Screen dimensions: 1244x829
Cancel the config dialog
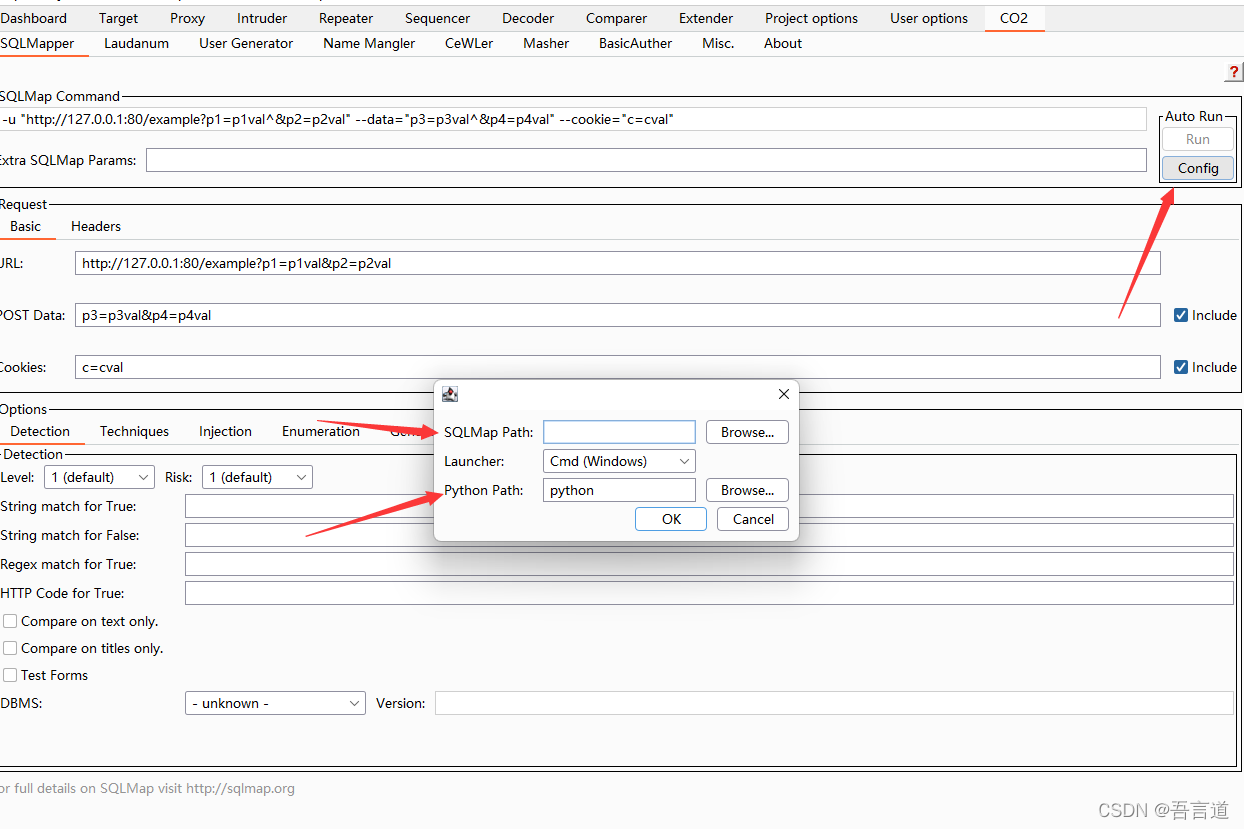click(x=753, y=519)
